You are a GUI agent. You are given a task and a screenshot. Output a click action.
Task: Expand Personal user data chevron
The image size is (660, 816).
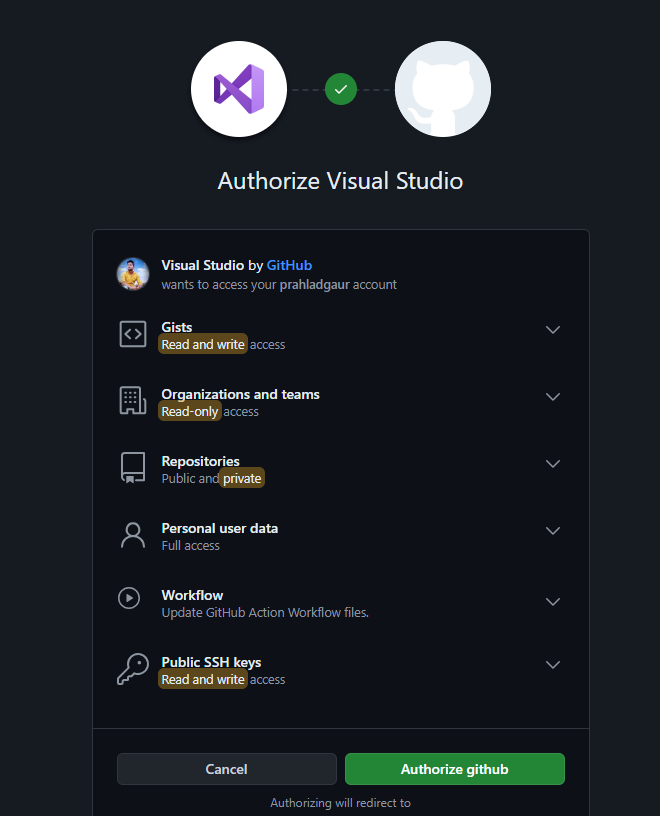click(x=553, y=531)
